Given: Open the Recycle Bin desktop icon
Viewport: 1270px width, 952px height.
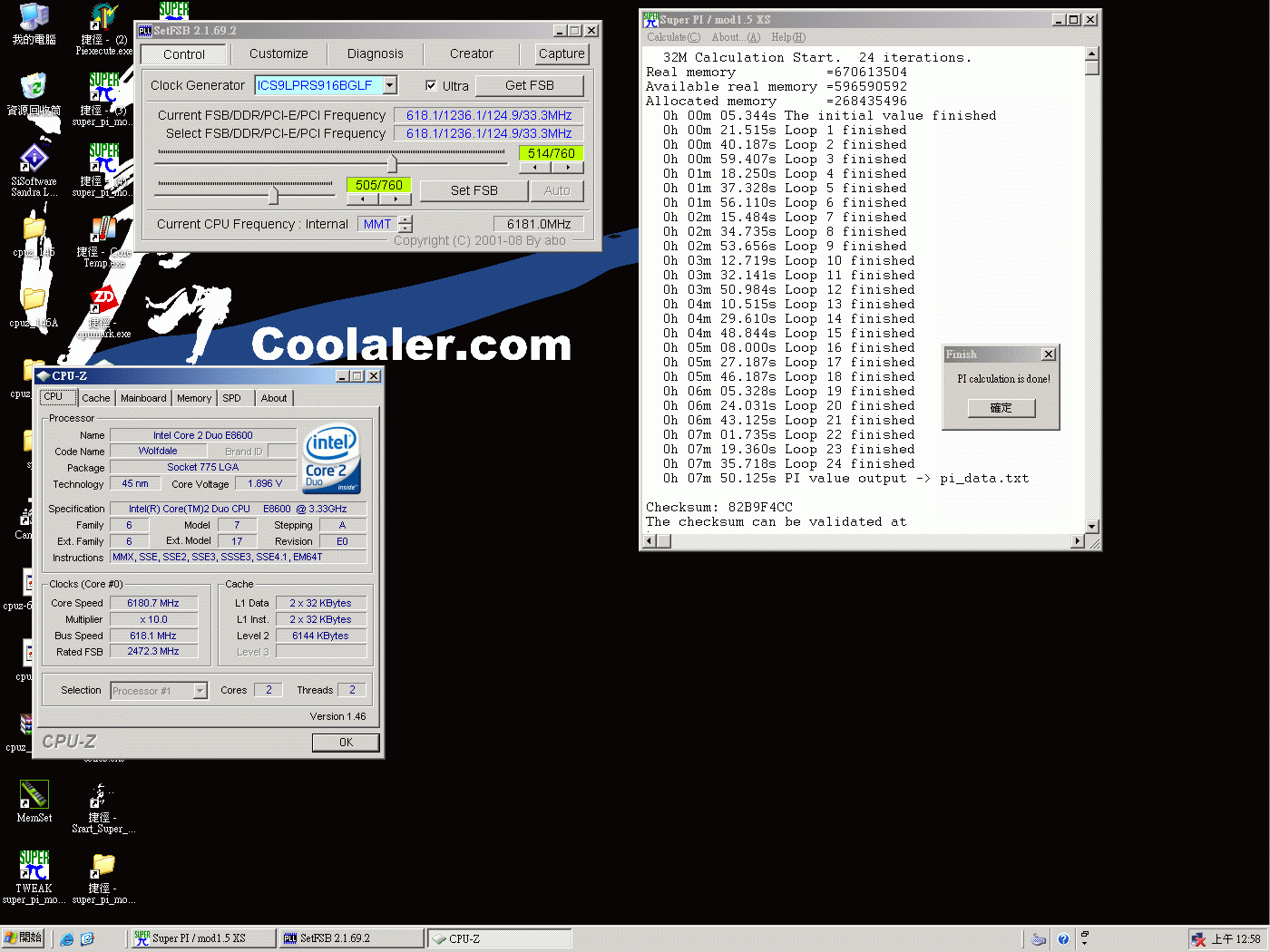Looking at the screenshot, I should tap(34, 88).
